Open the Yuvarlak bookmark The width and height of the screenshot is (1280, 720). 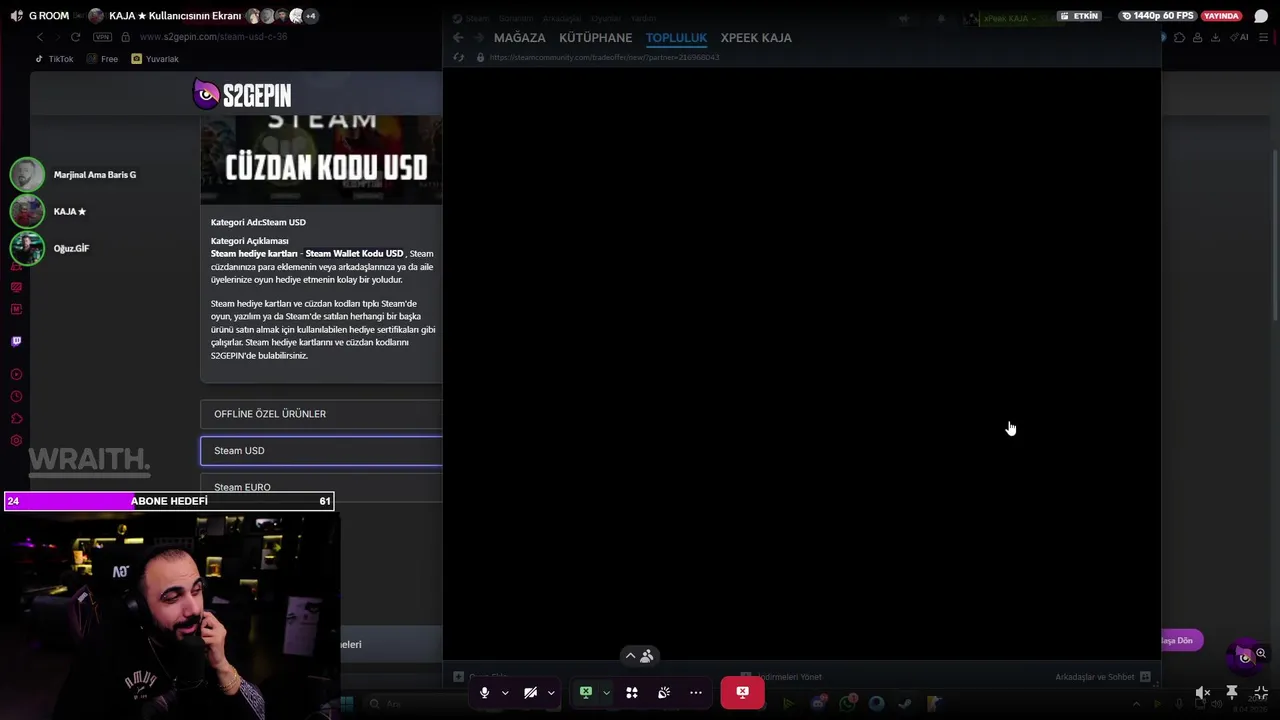pos(155,59)
